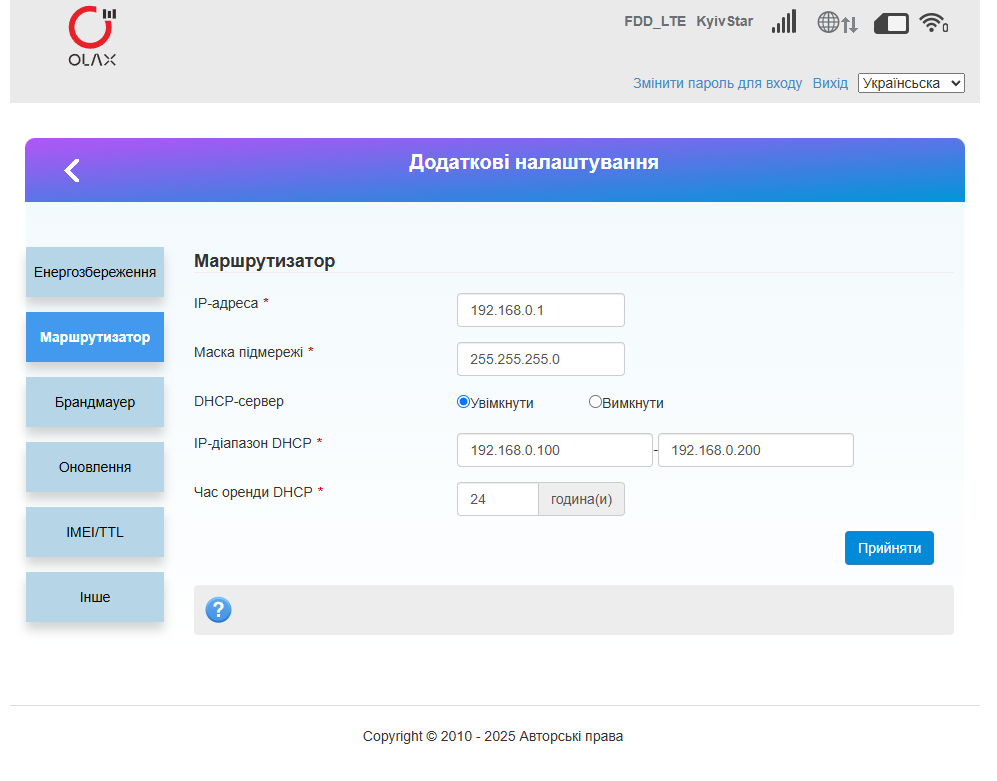Click the Прийняти button
Image resolution: width=997 pixels, height=781 pixels.
point(889,548)
